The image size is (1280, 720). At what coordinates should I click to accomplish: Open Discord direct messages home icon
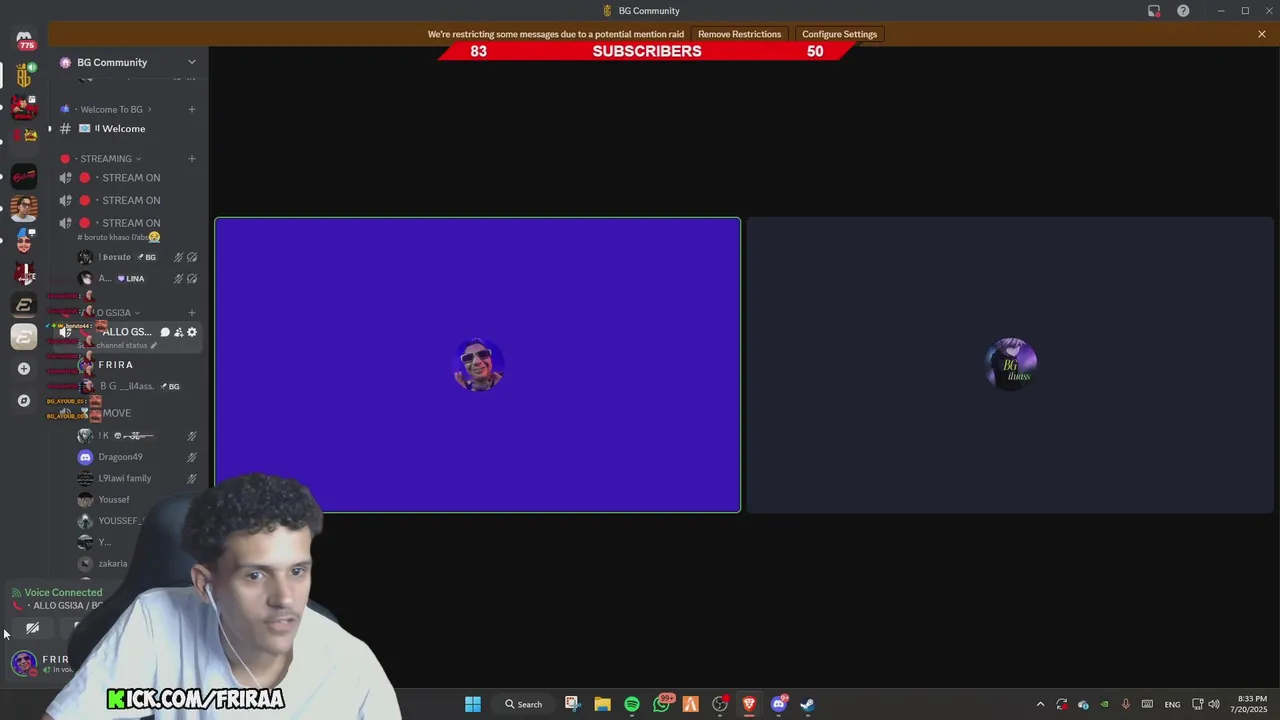(24, 39)
